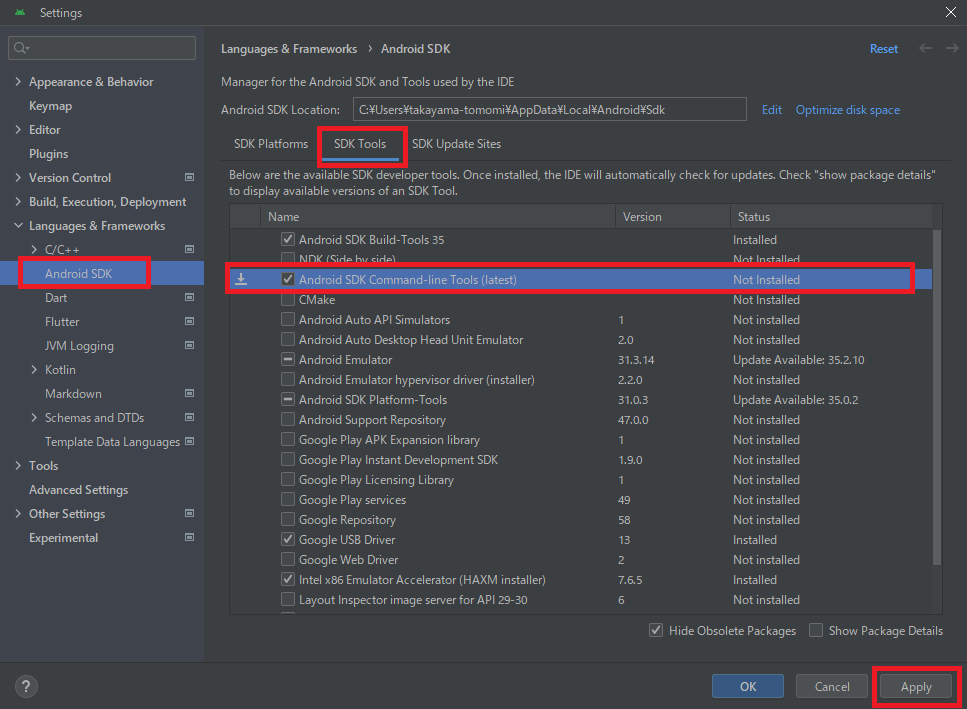Screen dimensions: 967x709
Task: Uncheck Google USB Driver
Action: [x=287, y=539]
